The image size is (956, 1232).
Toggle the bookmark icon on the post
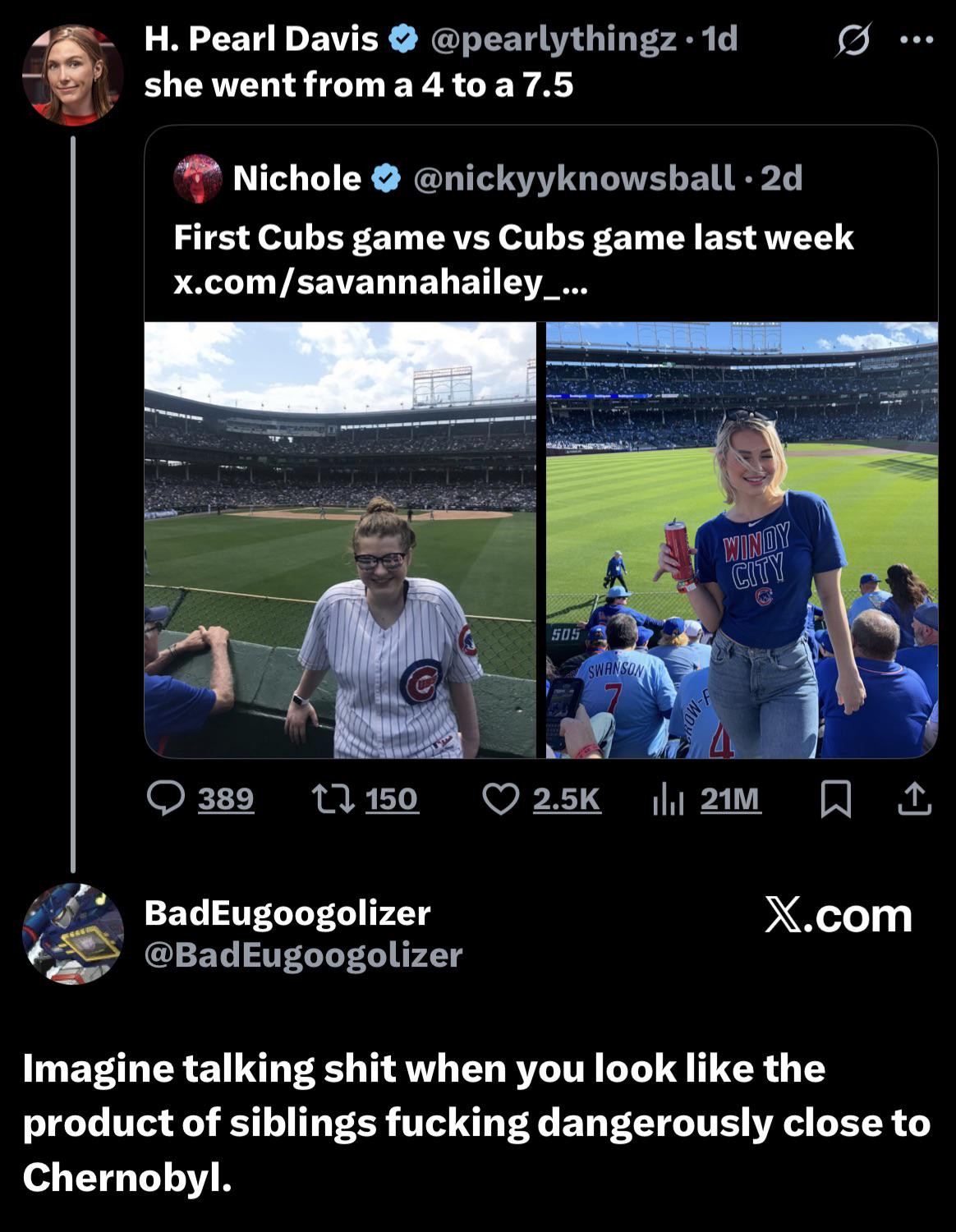835,798
